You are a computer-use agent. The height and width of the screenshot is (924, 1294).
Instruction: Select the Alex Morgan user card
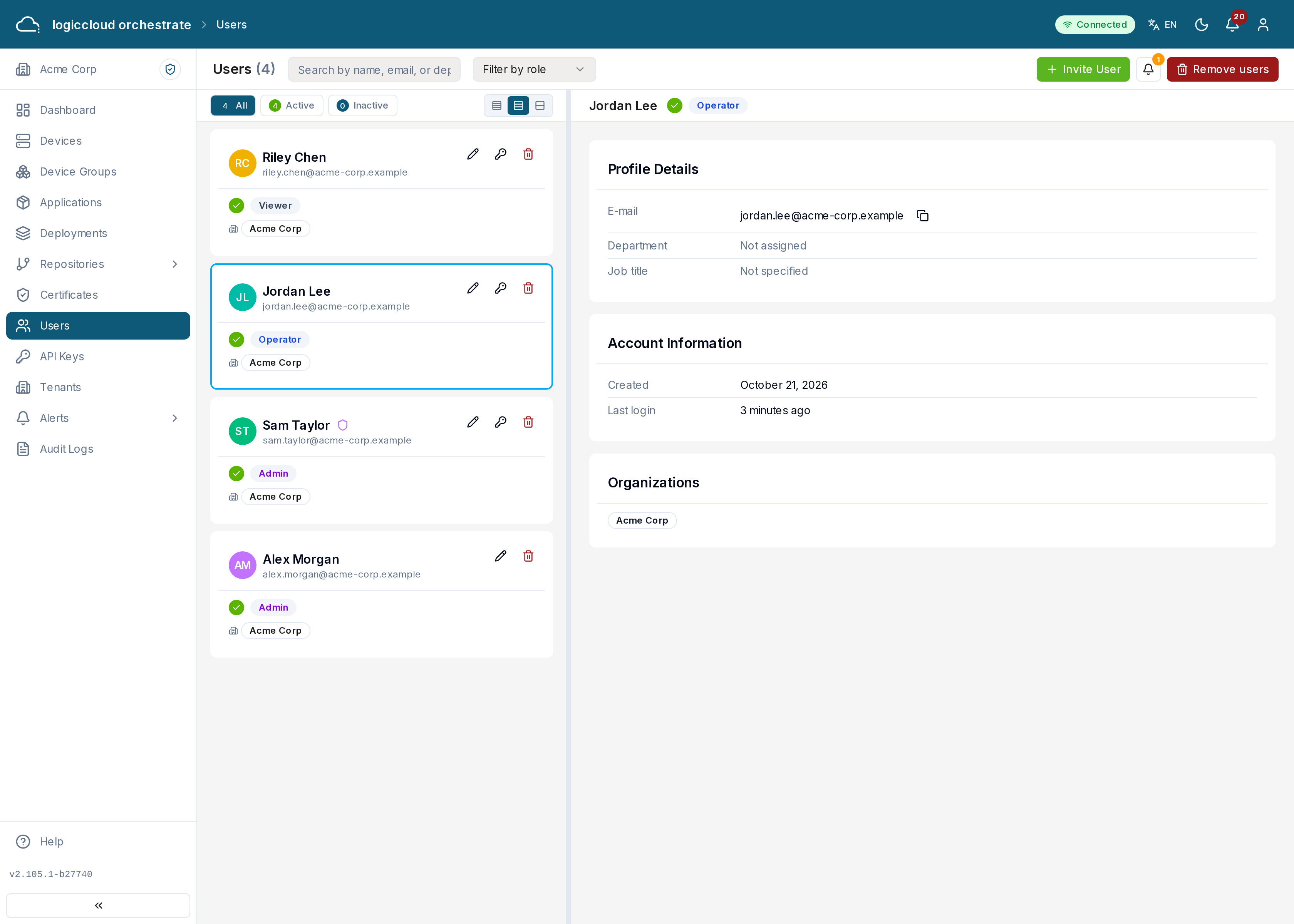point(381,594)
